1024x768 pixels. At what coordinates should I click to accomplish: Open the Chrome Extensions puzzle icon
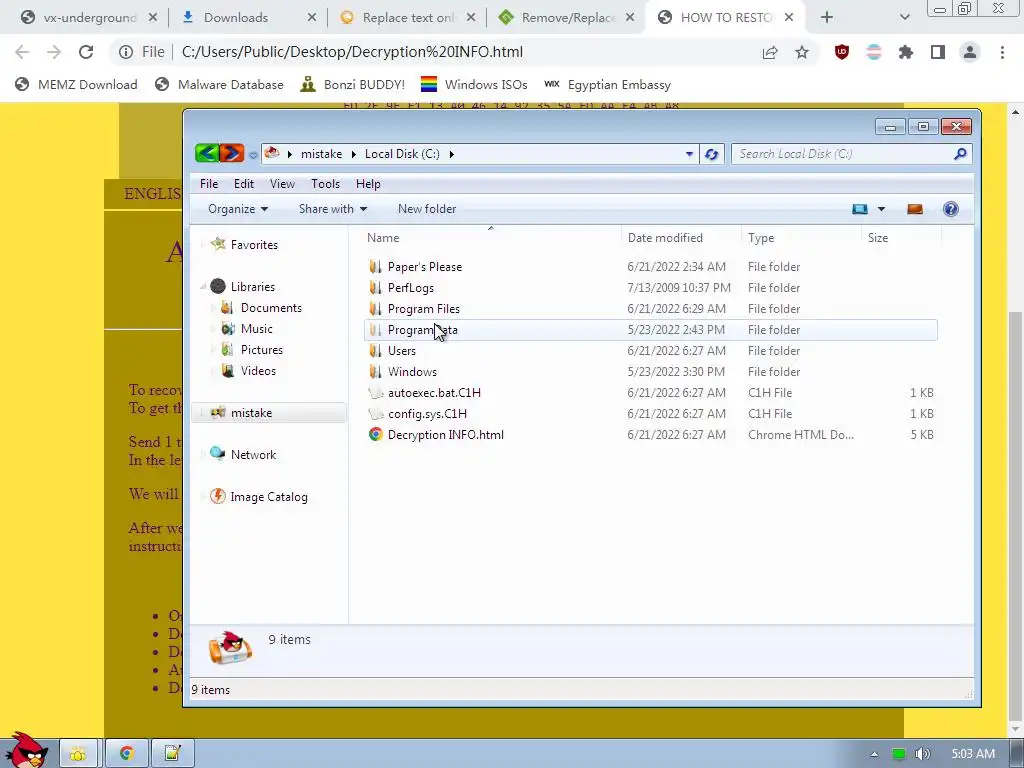906,52
